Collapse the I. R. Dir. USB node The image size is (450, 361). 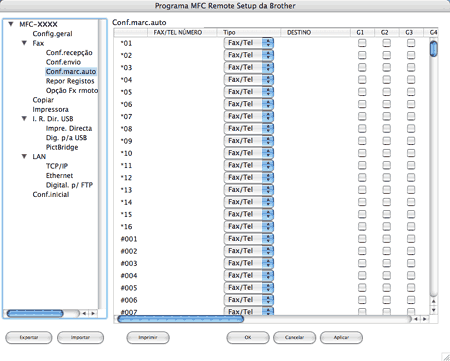[24, 119]
